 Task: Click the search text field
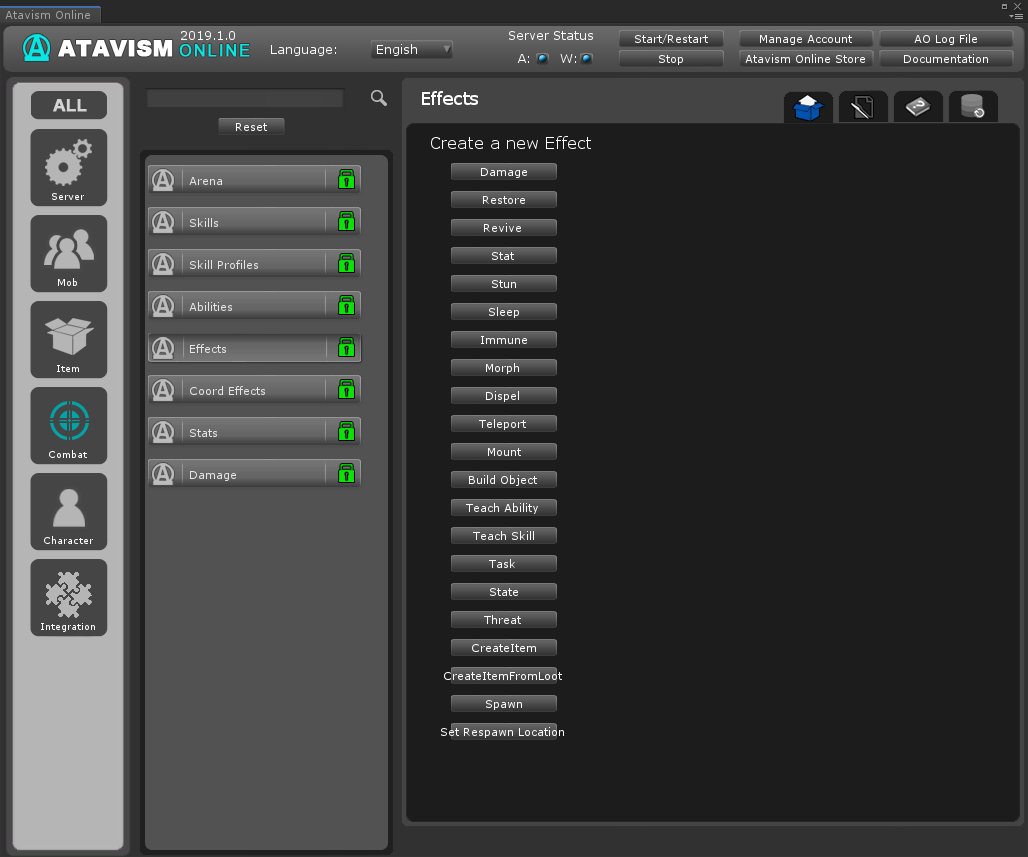pos(245,98)
